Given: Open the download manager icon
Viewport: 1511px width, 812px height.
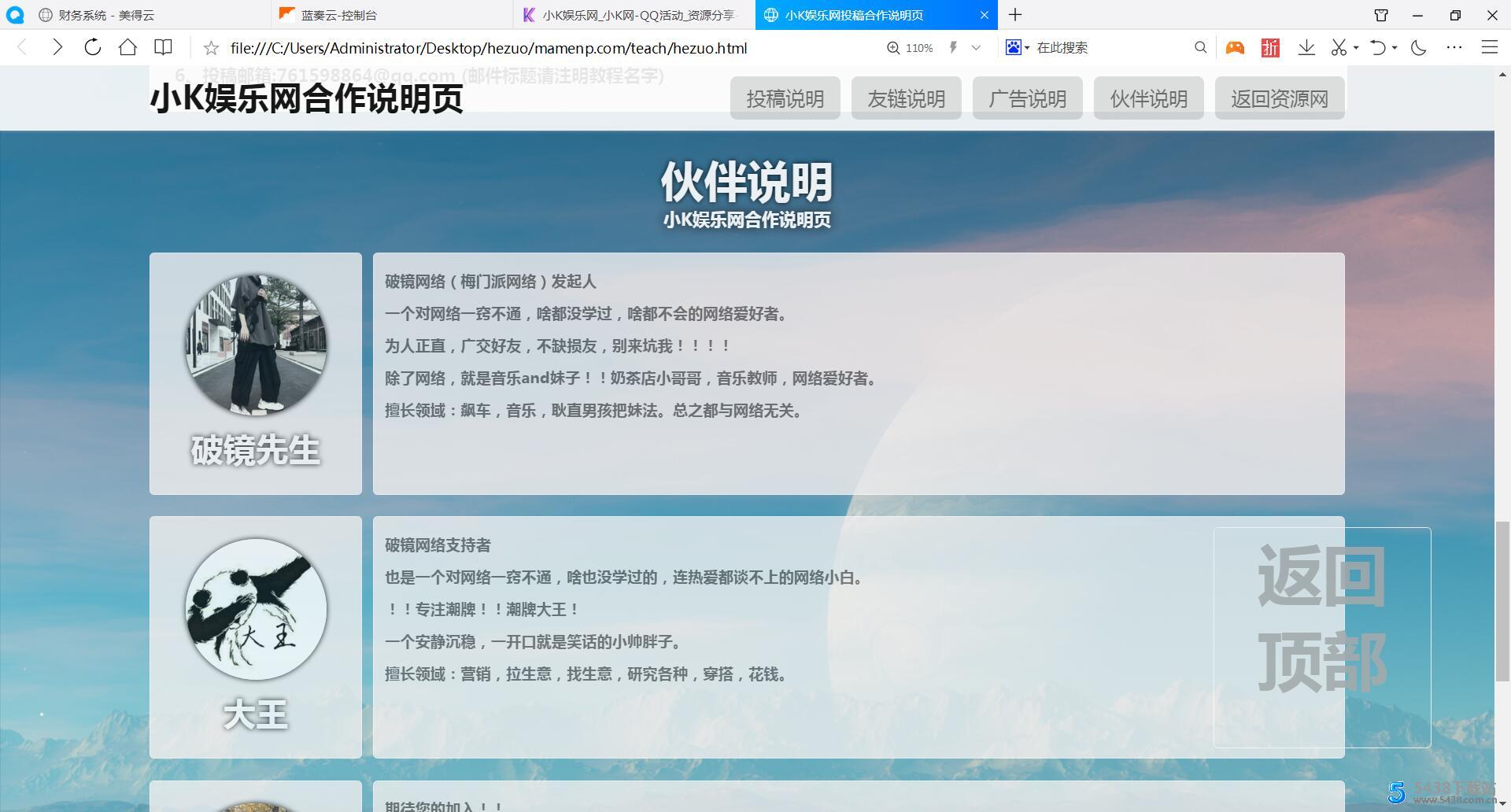Looking at the screenshot, I should (x=1306, y=47).
